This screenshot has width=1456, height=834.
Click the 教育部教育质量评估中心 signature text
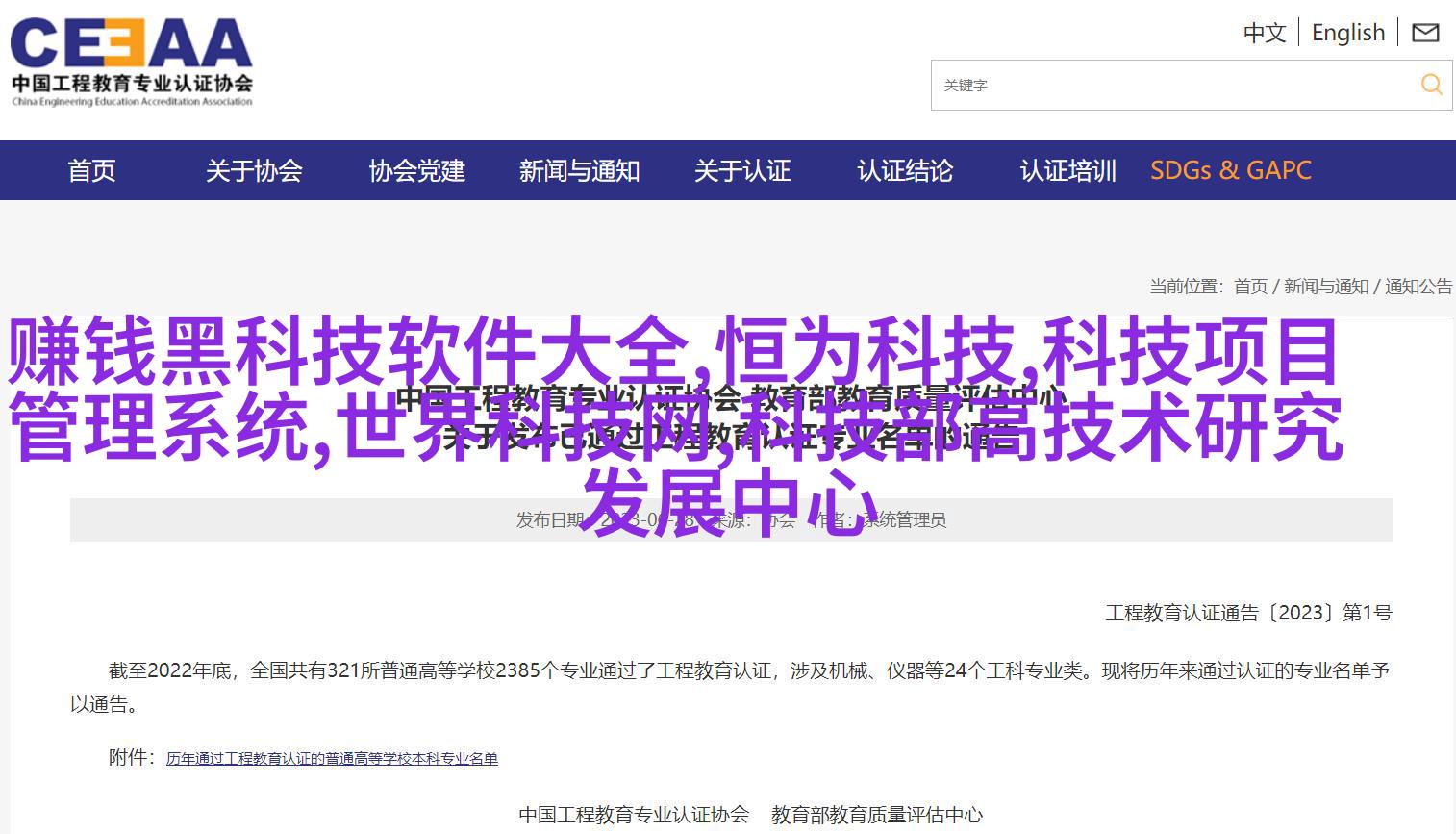[x=877, y=815]
